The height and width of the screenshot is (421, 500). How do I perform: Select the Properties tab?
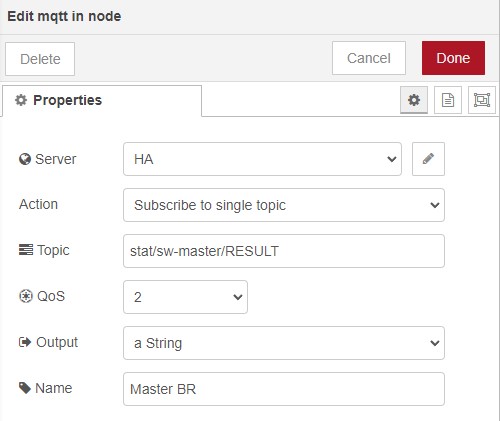(102, 101)
